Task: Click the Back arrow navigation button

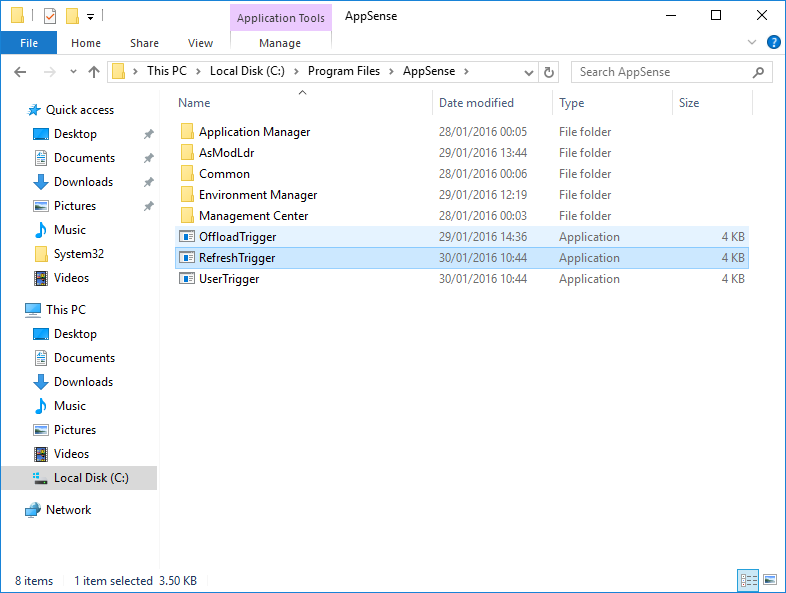Action: pyautogui.click(x=21, y=72)
